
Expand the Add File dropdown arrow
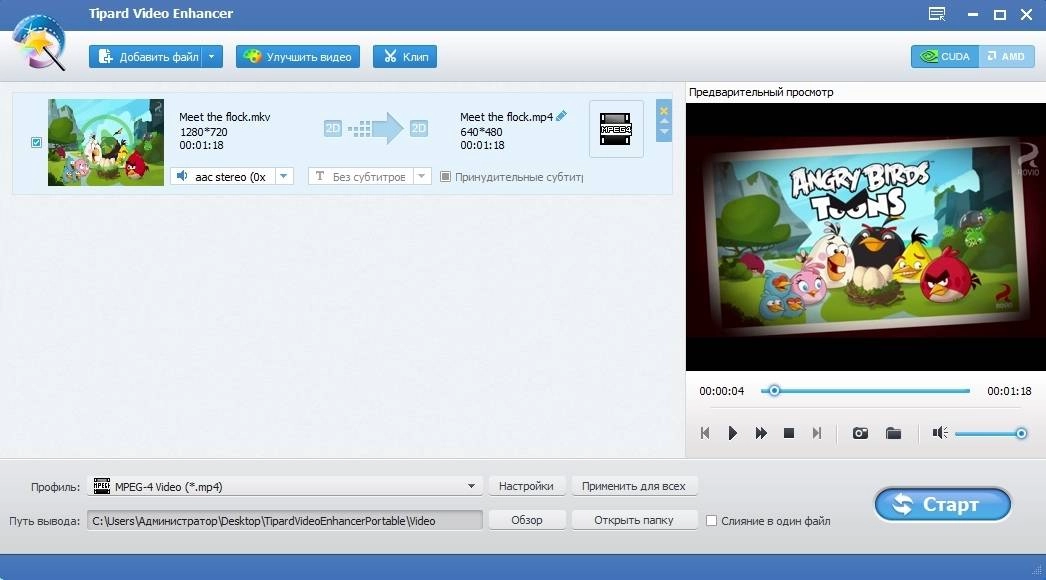[x=212, y=57]
